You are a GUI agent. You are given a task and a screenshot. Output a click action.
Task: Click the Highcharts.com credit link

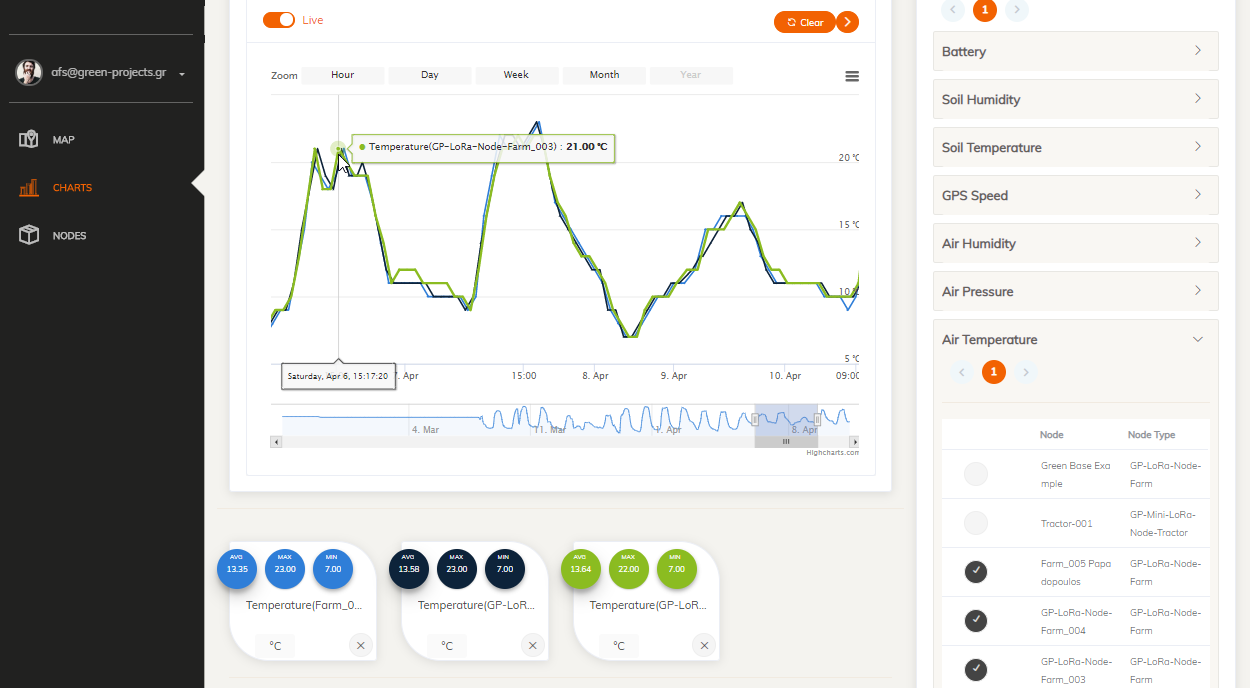[832, 453]
